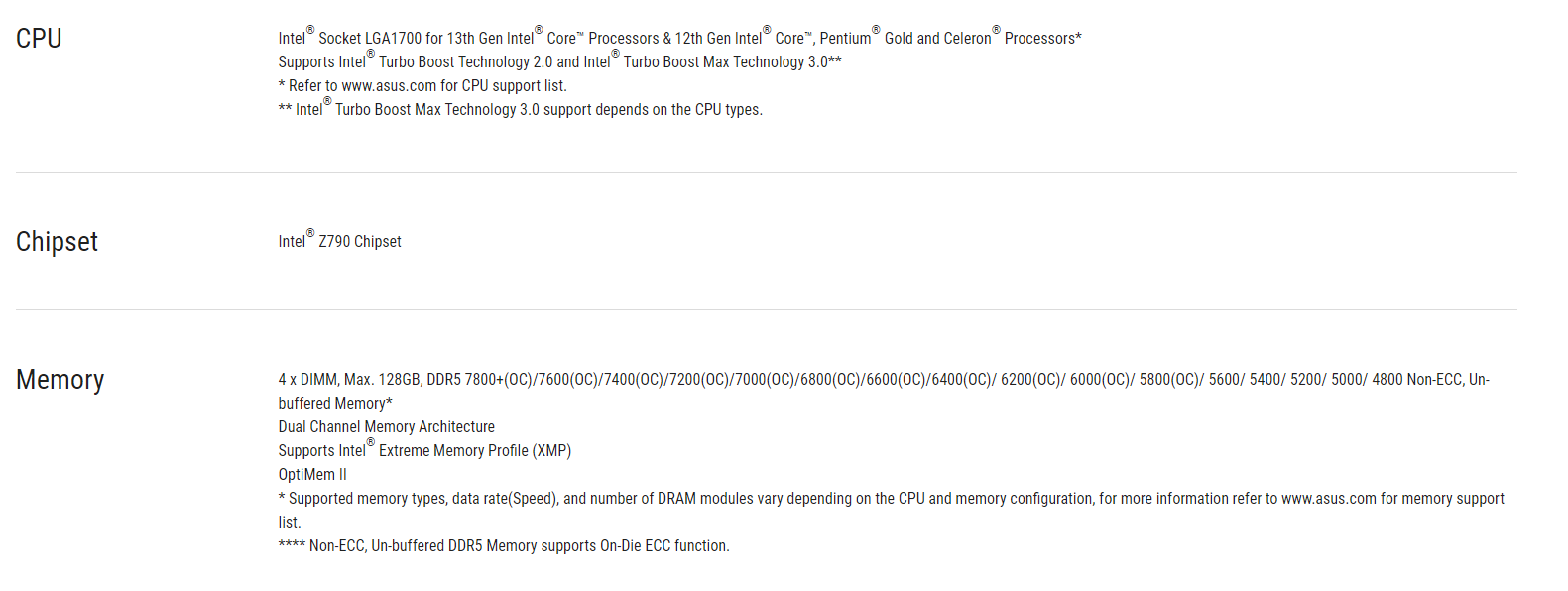Open www.asus.com in the memory support note
Image resolution: width=1568 pixels, height=591 pixels.
(1328, 499)
